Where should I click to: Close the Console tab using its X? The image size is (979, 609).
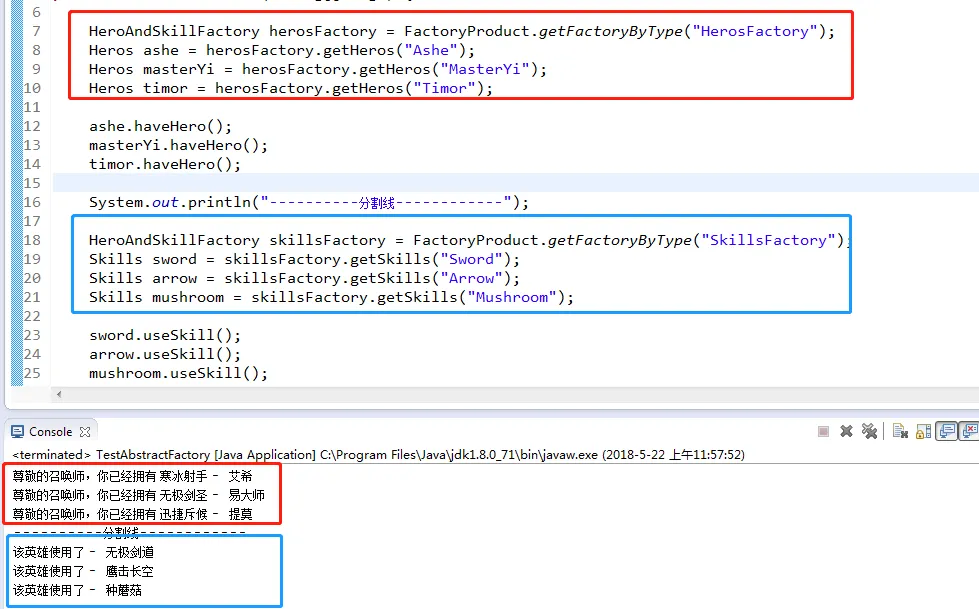pyautogui.click(x=85, y=432)
